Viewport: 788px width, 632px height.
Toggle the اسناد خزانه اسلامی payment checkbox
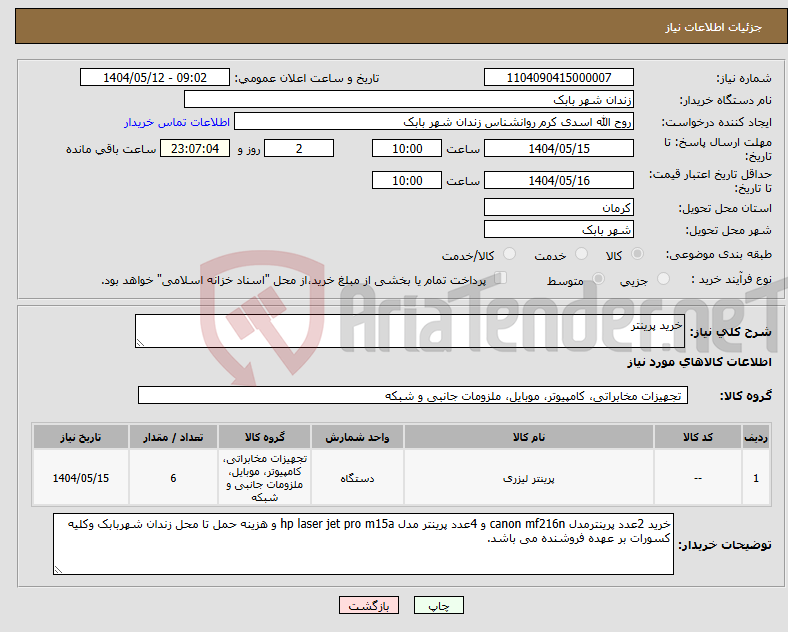coord(501,278)
